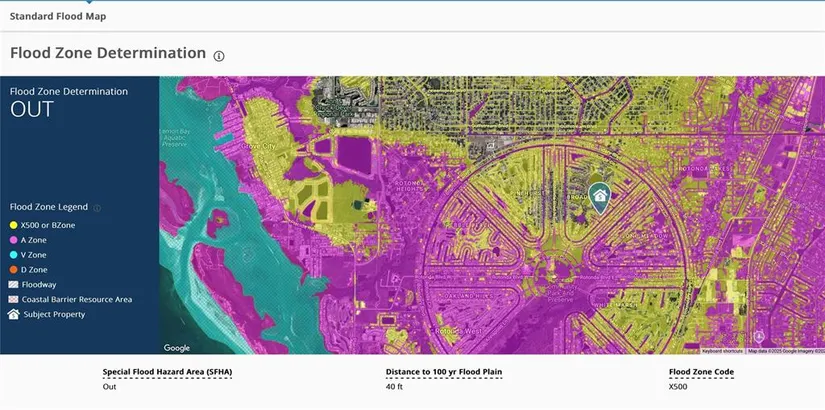Image resolution: width=825 pixels, height=410 pixels.
Task: Click the Floodway hatched legend icon
Action: point(14,285)
